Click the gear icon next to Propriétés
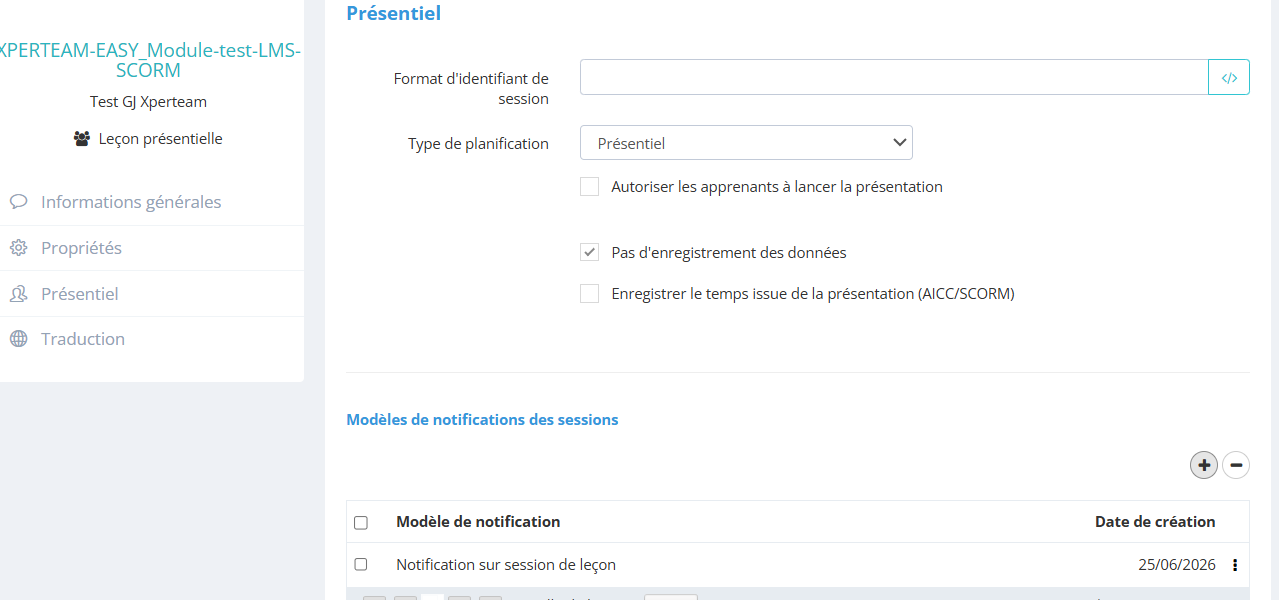The image size is (1279, 600). coord(18,248)
